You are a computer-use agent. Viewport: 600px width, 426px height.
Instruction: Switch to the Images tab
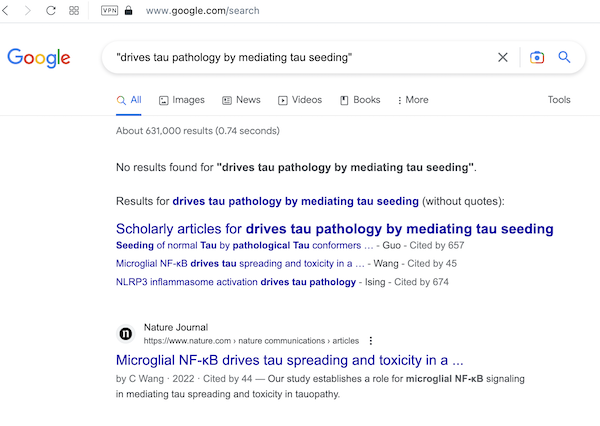coord(182,100)
